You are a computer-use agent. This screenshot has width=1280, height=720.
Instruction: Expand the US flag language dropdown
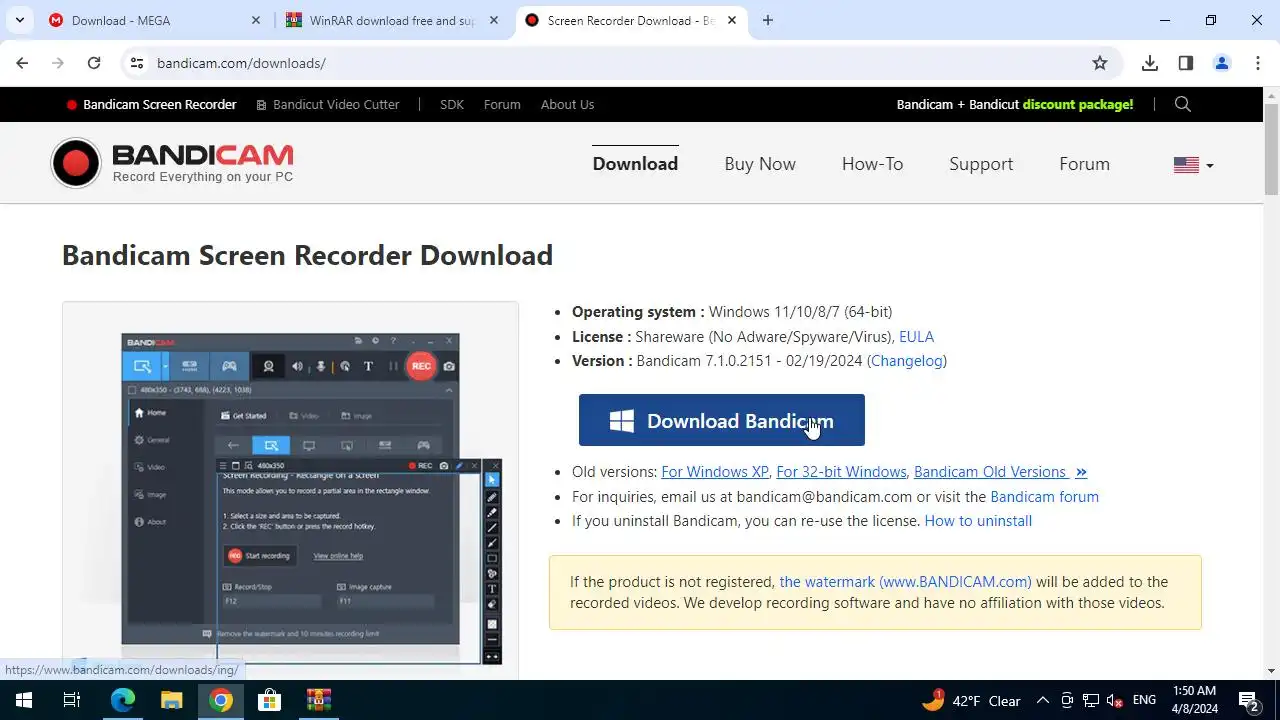[x=1193, y=165]
